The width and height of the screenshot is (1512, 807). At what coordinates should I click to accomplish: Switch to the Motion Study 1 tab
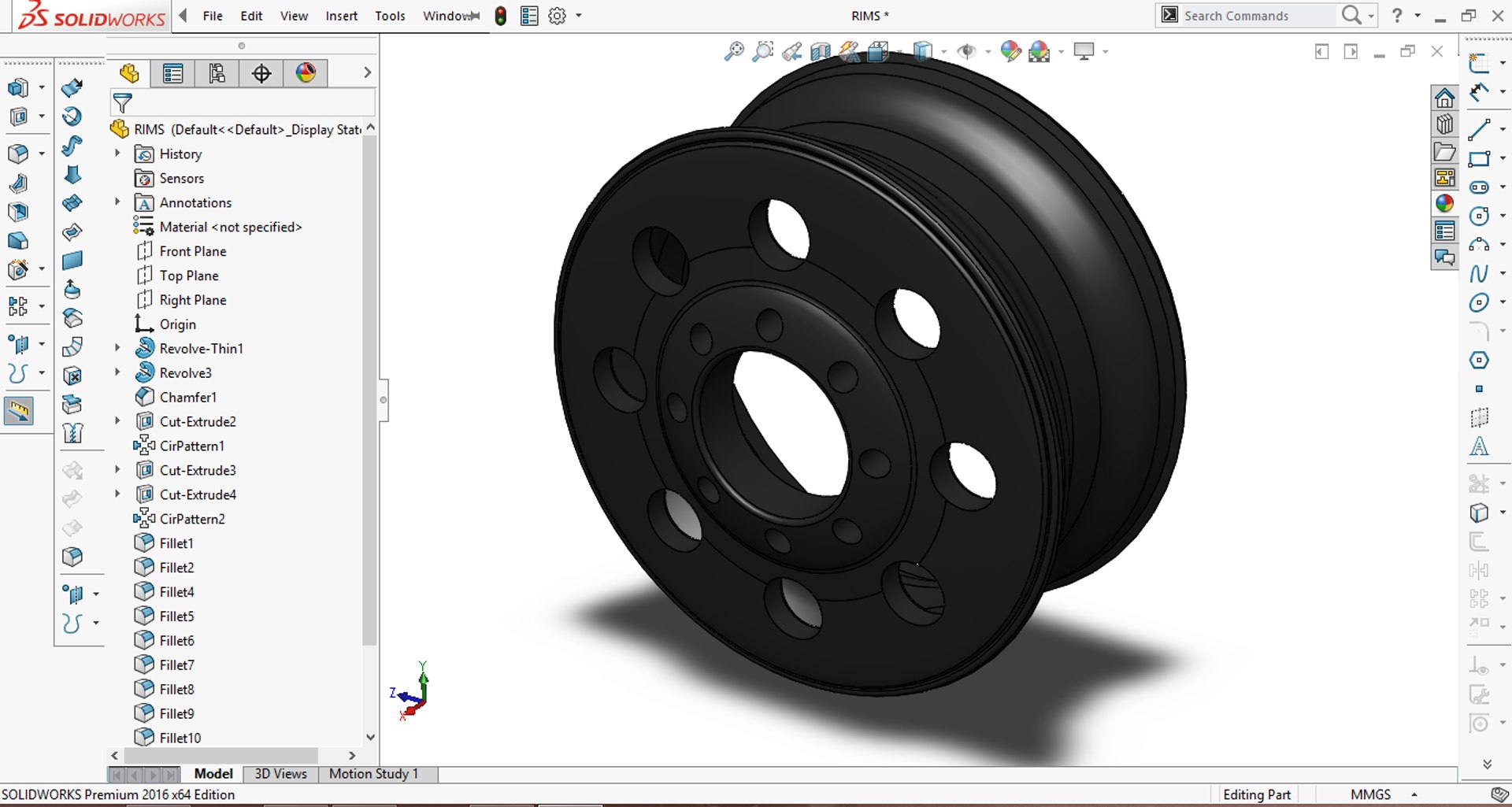pos(373,774)
